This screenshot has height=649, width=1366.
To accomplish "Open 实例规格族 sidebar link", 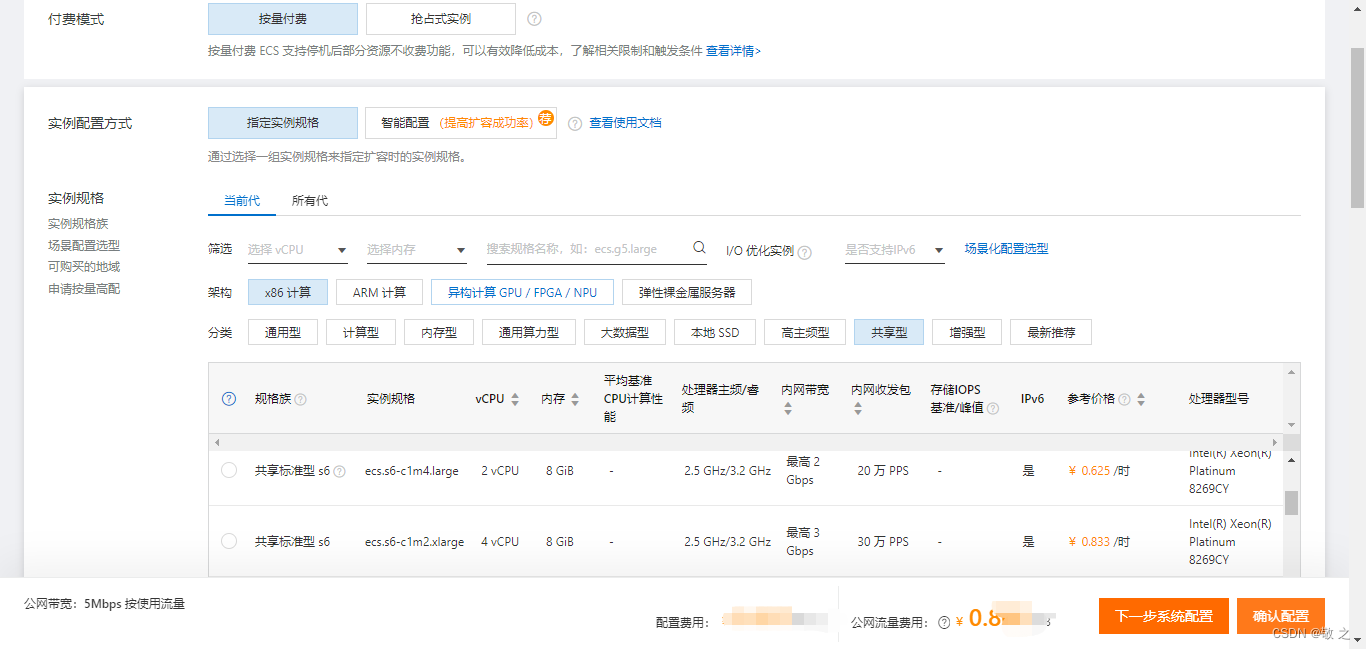I will pos(78,224).
